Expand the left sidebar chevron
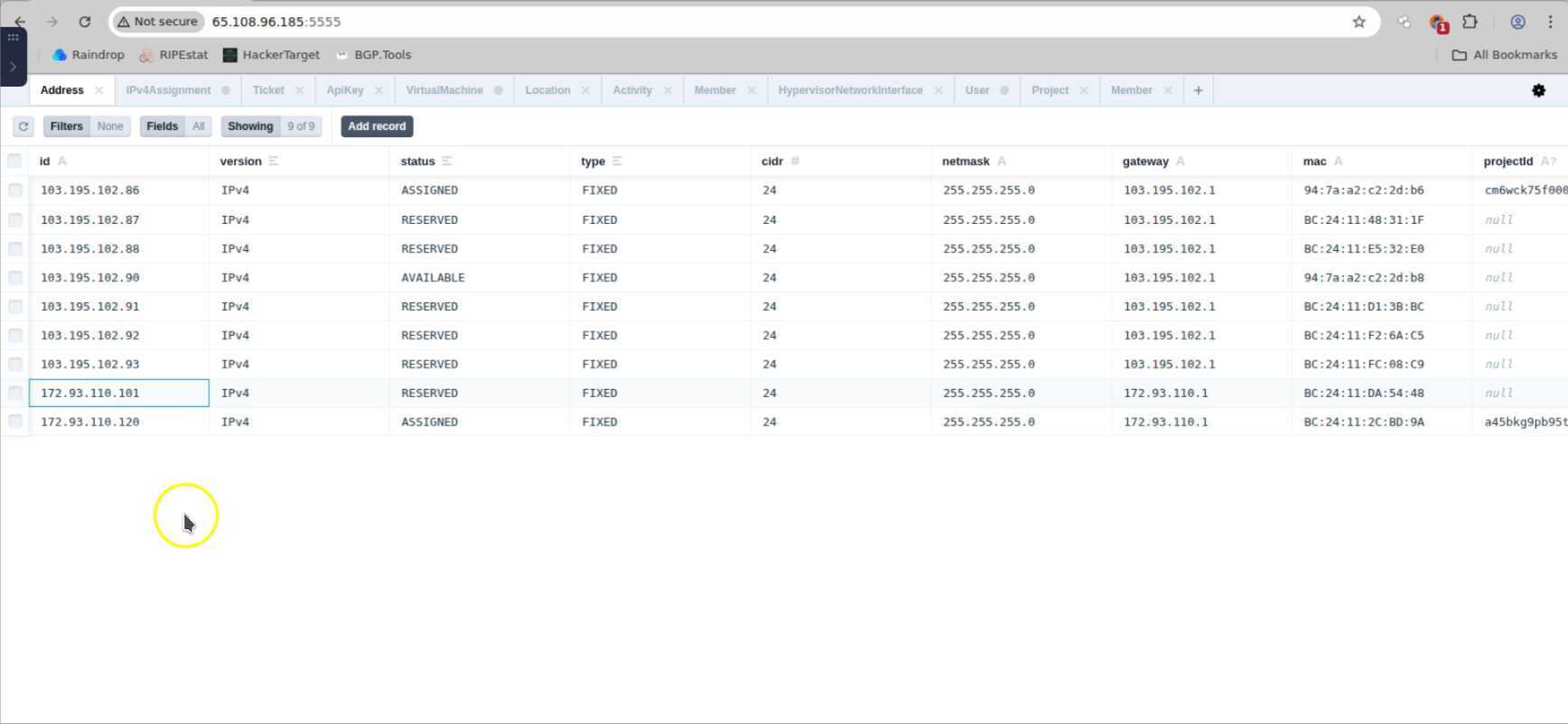 (x=13, y=67)
